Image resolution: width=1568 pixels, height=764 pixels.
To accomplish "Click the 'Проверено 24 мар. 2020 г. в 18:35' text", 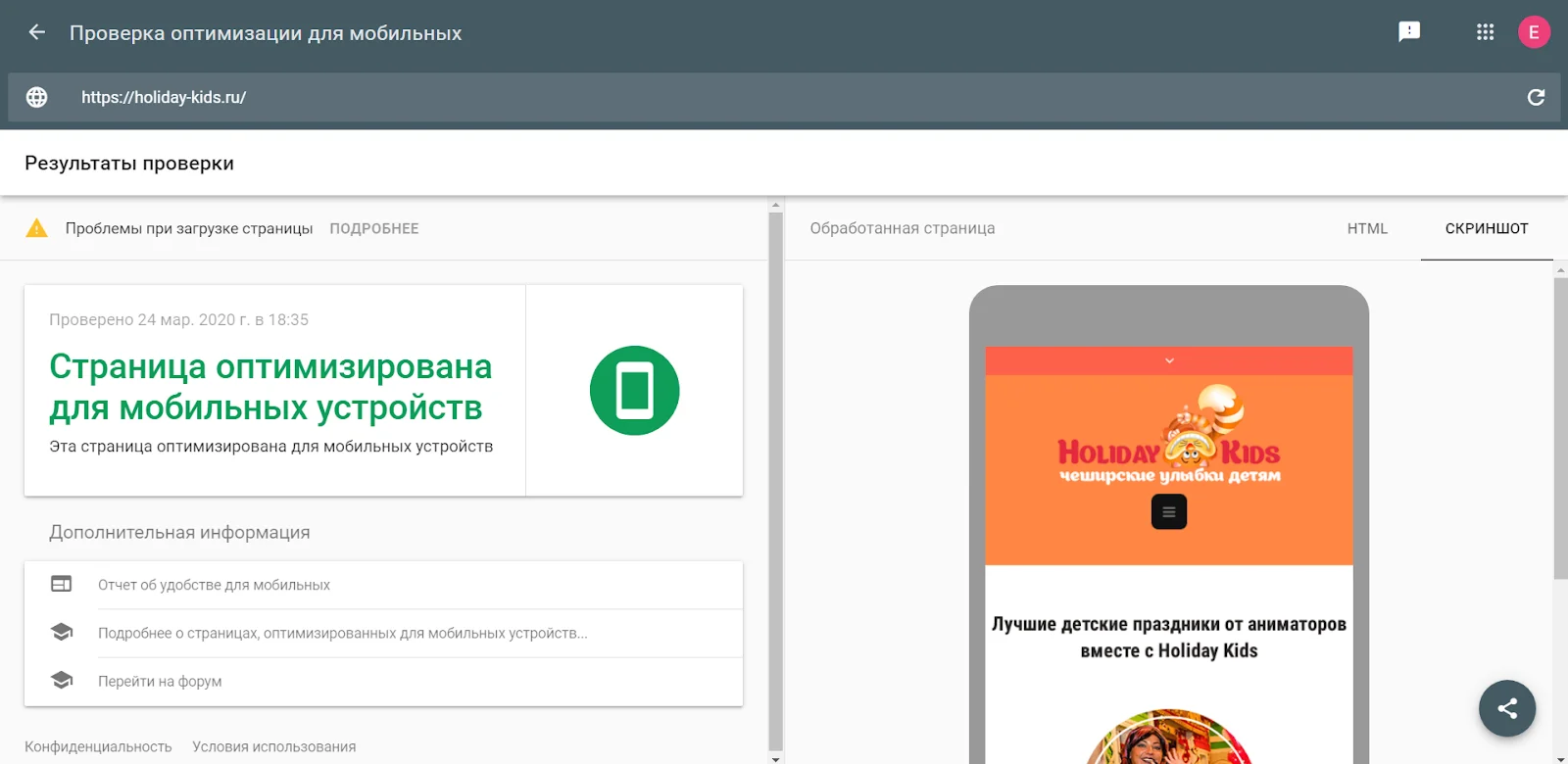I will [x=179, y=319].
